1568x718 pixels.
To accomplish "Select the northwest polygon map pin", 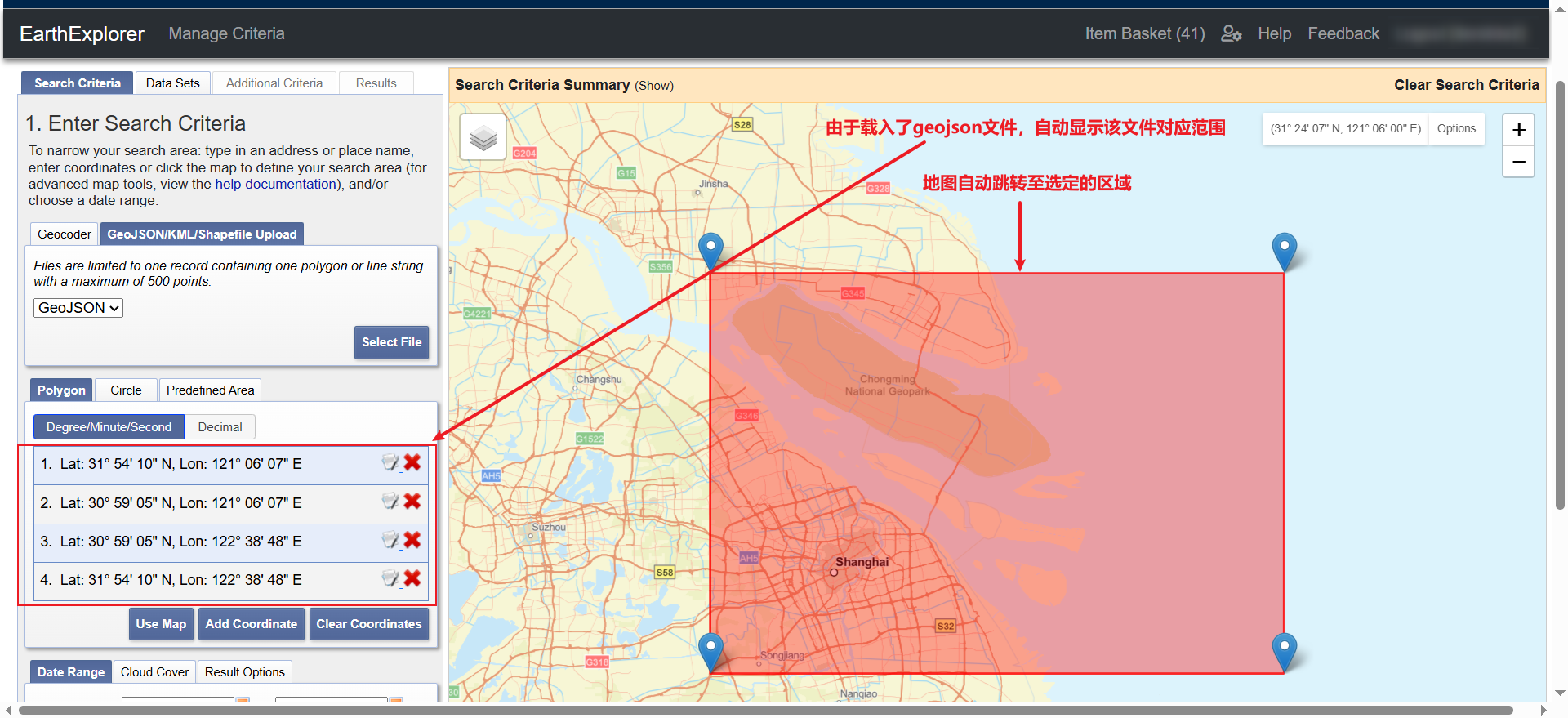I will point(710,251).
